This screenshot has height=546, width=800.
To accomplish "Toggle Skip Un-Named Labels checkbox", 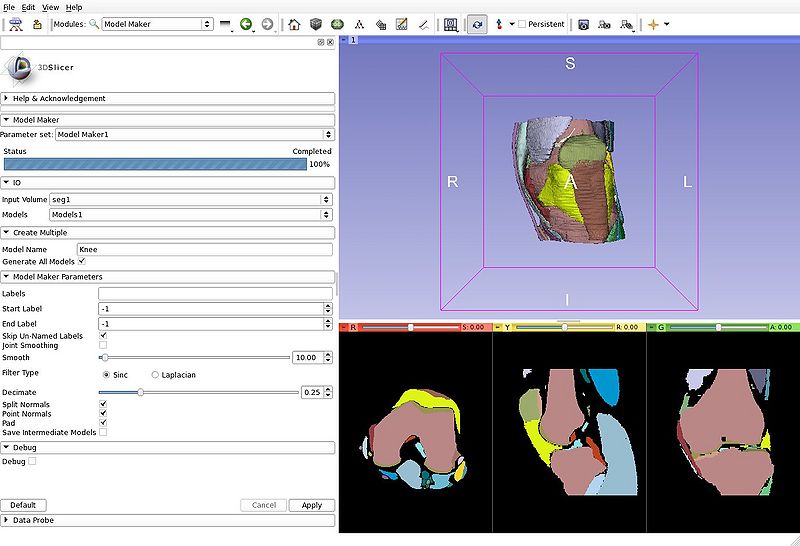I will pos(103,336).
